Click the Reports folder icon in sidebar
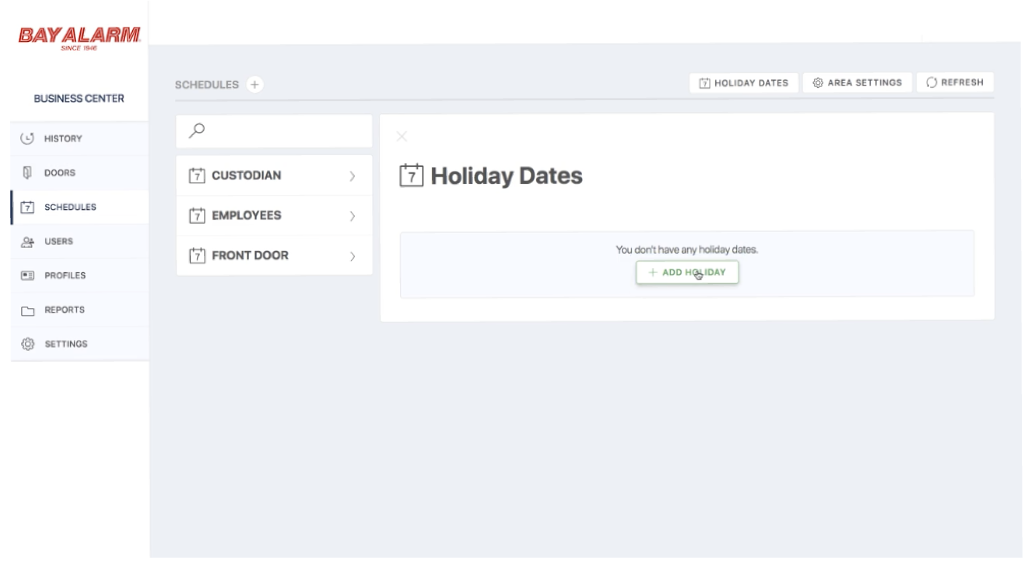Screen dimensions: 1025x577 (27, 310)
